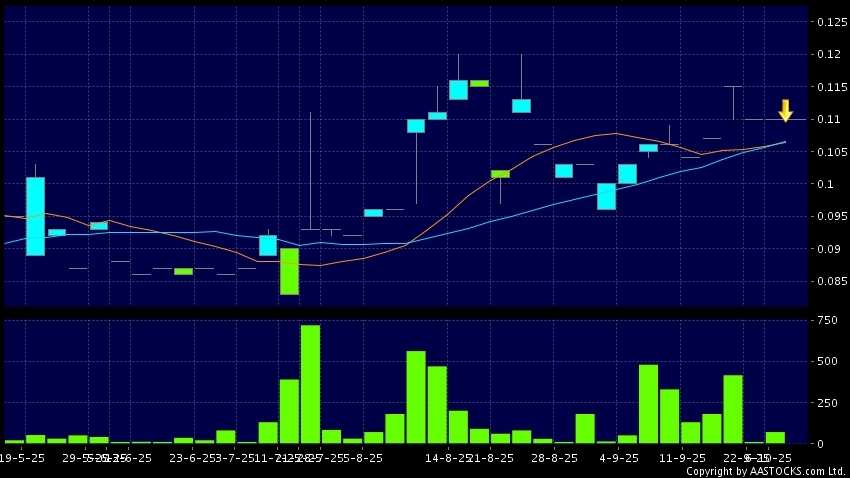The width and height of the screenshot is (850, 478).
Task: Click the 0.11 price axis label
Action: point(824,119)
